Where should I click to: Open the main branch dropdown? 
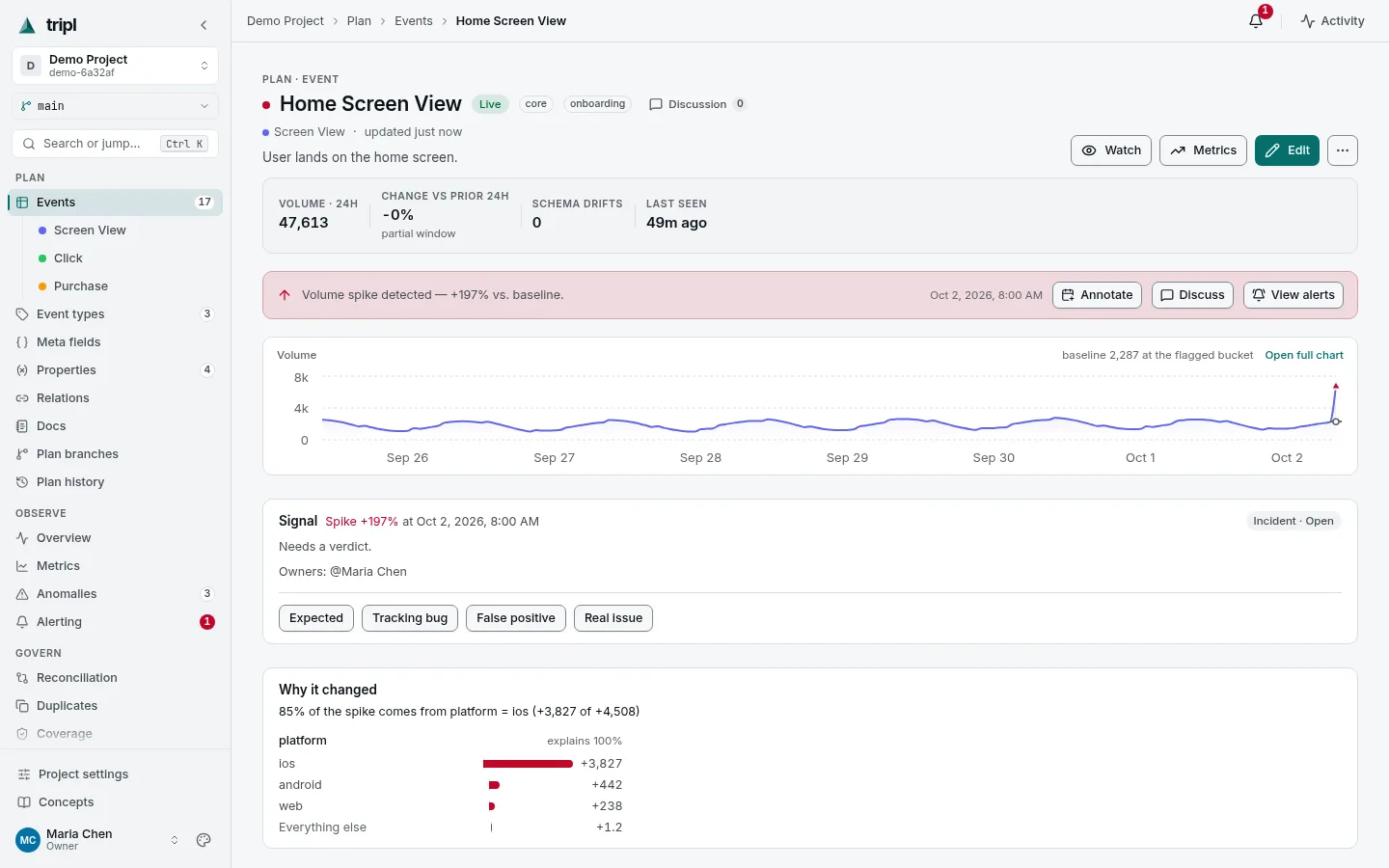(x=116, y=106)
